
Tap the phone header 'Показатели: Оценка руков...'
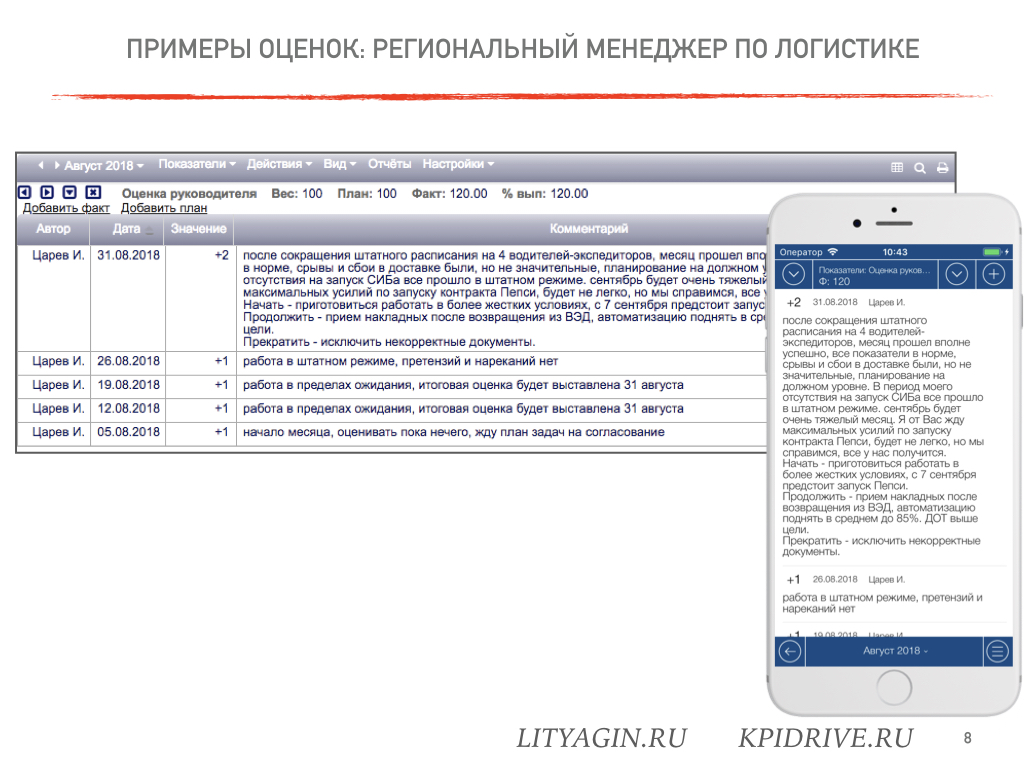click(x=874, y=275)
